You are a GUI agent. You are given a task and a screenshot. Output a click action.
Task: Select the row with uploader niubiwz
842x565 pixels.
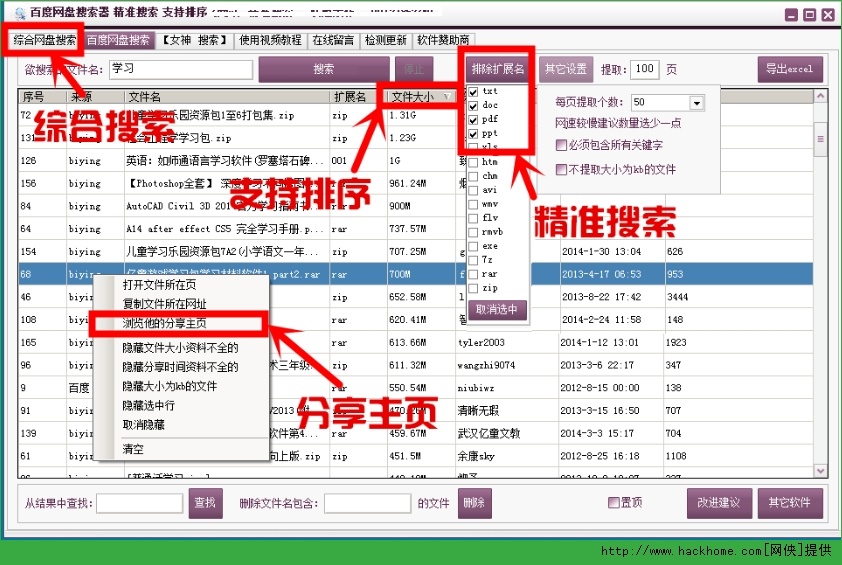coord(416,388)
